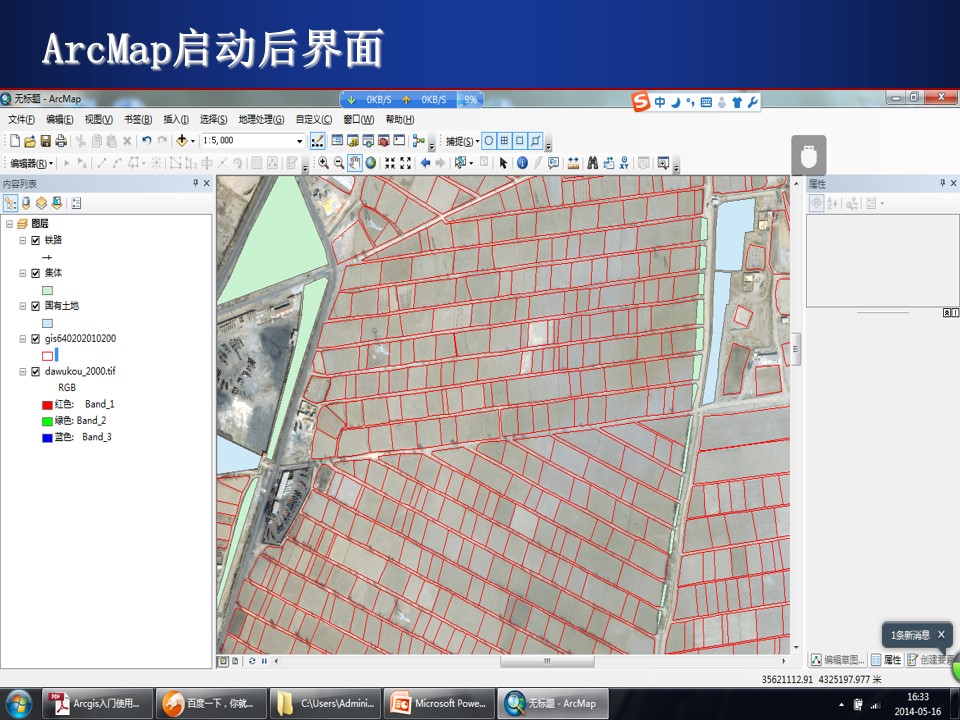Click the HTML Popup tool icon

click(x=553, y=163)
